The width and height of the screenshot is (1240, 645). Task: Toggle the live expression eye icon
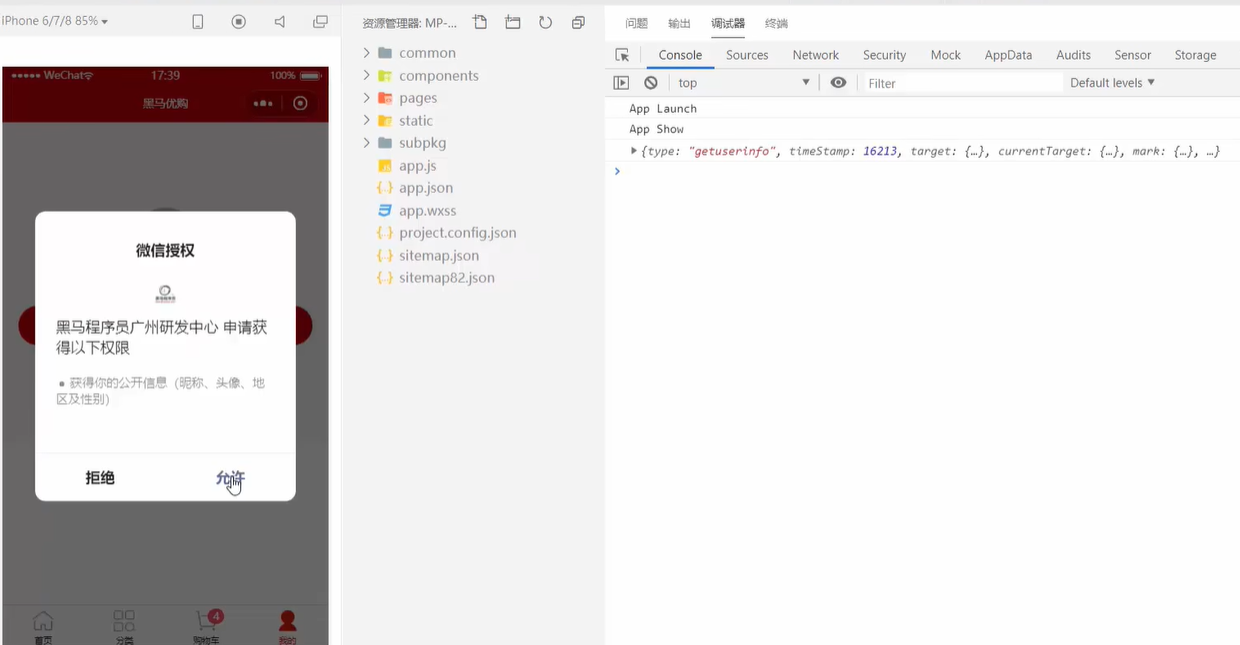click(838, 83)
